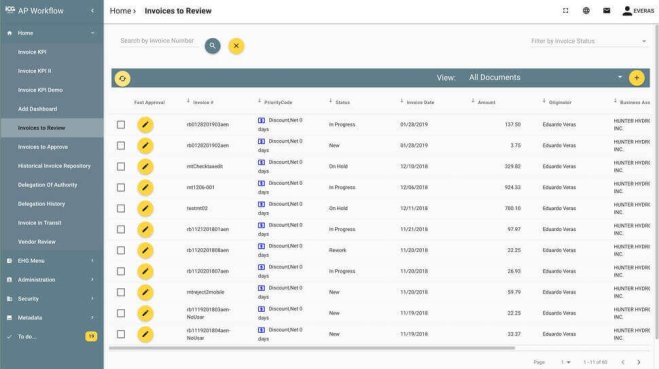Click the Administration sidebar icon
Screen dimensions: 659x369
[x=9, y=280]
